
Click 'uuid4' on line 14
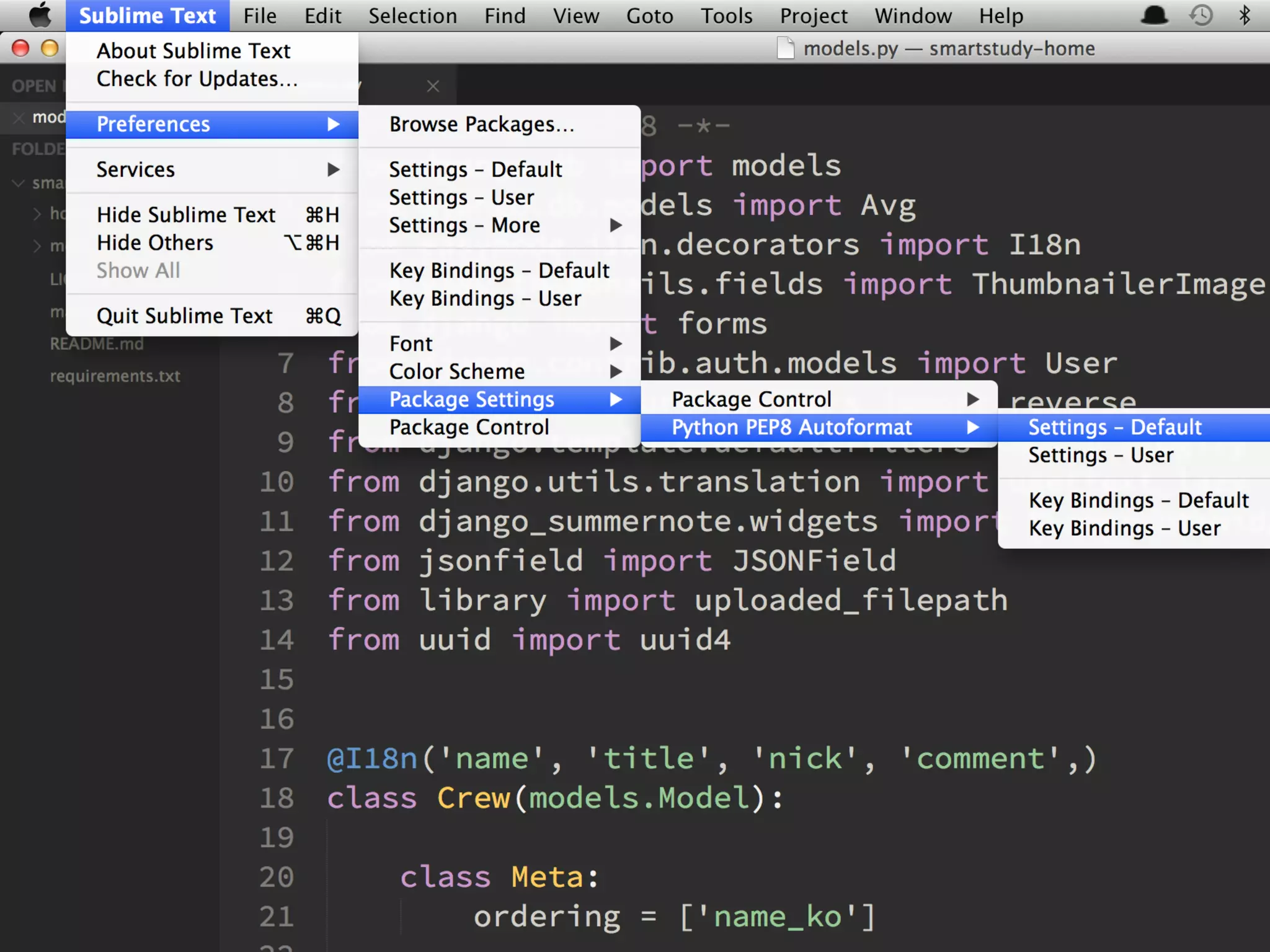click(685, 640)
